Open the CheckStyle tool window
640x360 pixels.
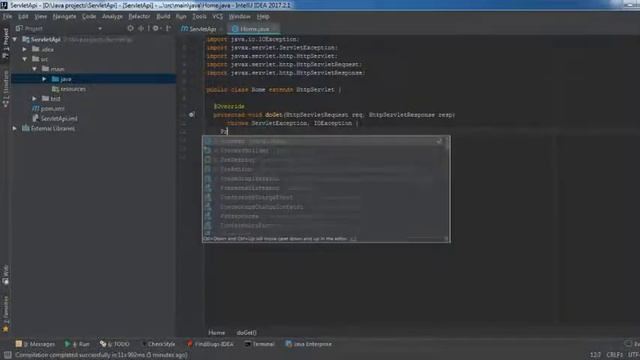pos(158,344)
